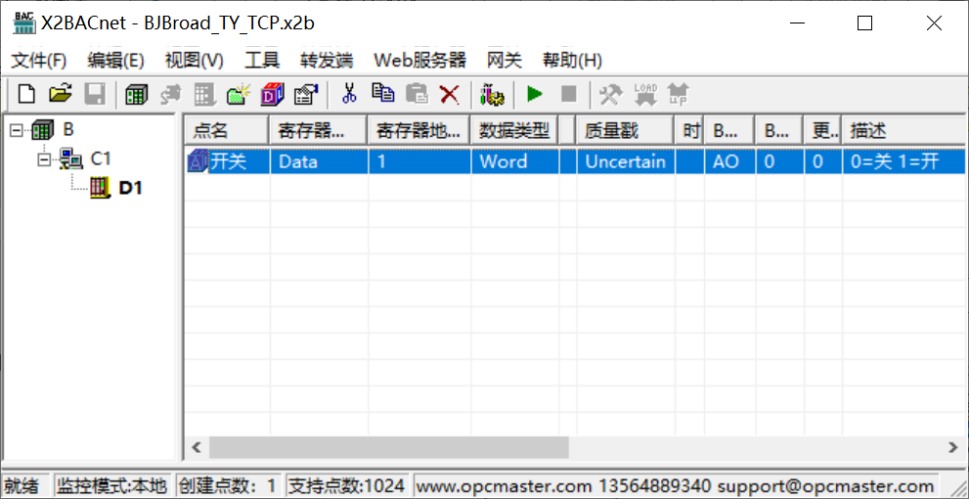Click the properties sheet toolbar icon
Viewport: 969px width, 499px height.
[x=306, y=95]
